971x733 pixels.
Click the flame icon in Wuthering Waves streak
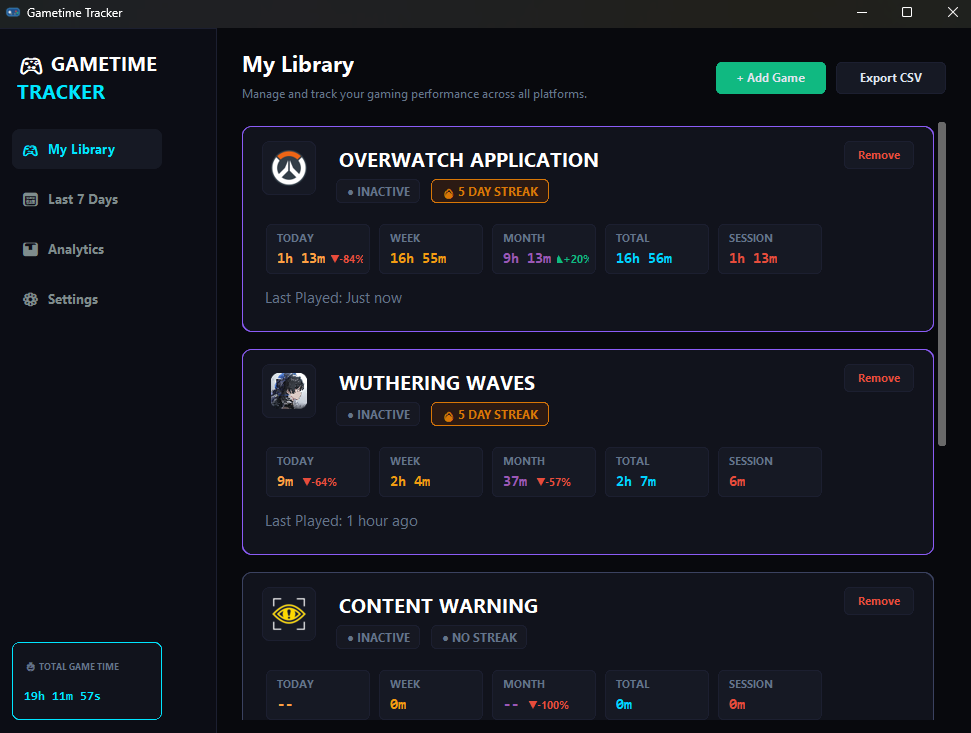point(448,416)
